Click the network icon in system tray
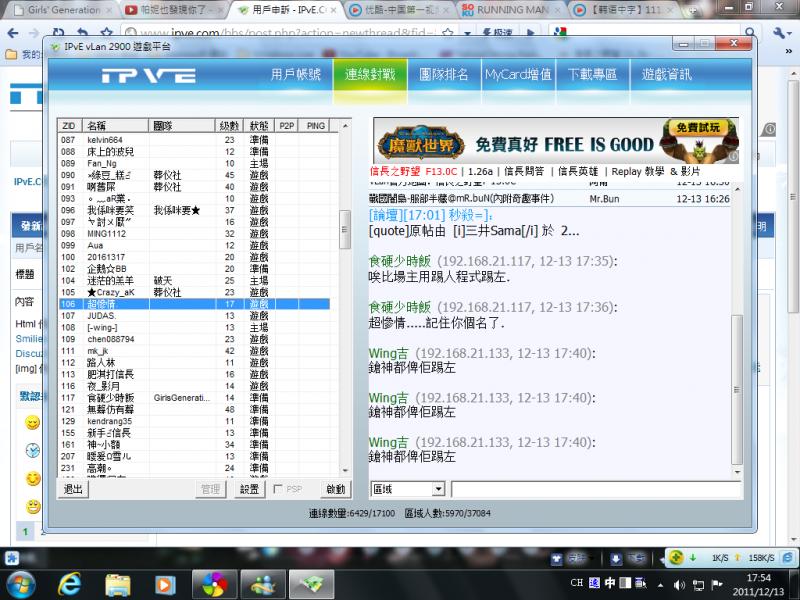 click(x=698, y=585)
